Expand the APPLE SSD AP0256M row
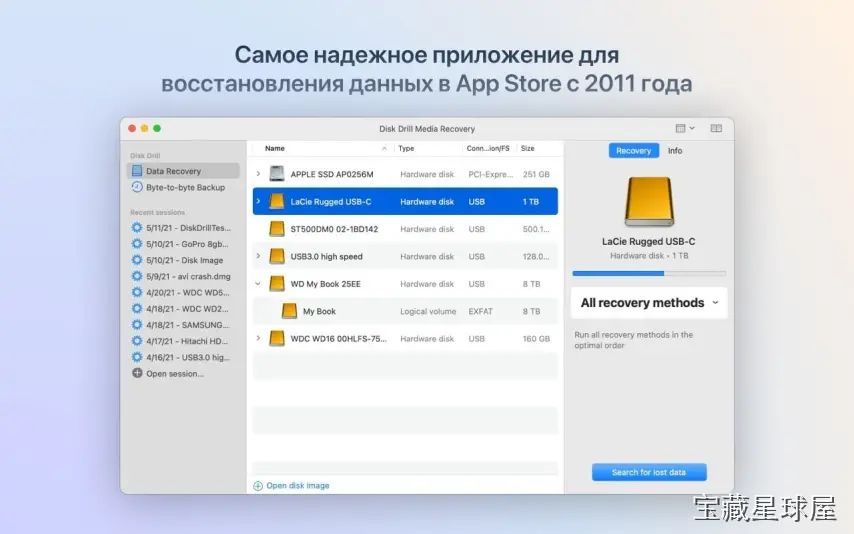This screenshot has height=534, width=854. (x=258, y=174)
